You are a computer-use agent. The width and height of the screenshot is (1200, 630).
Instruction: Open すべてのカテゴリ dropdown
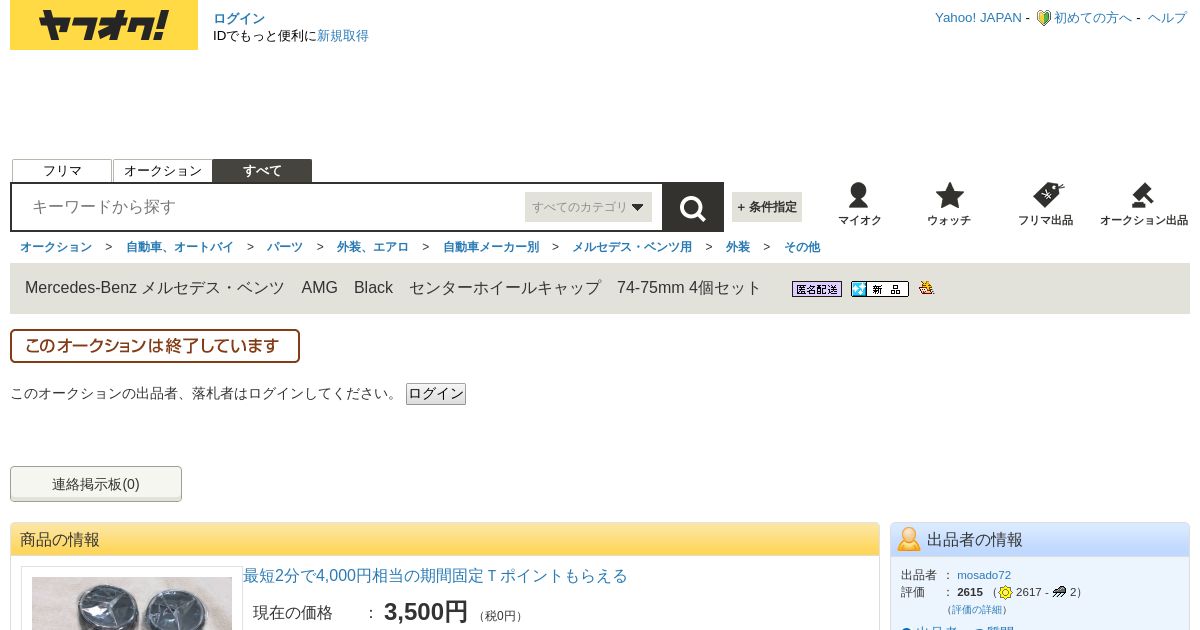(x=588, y=207)
